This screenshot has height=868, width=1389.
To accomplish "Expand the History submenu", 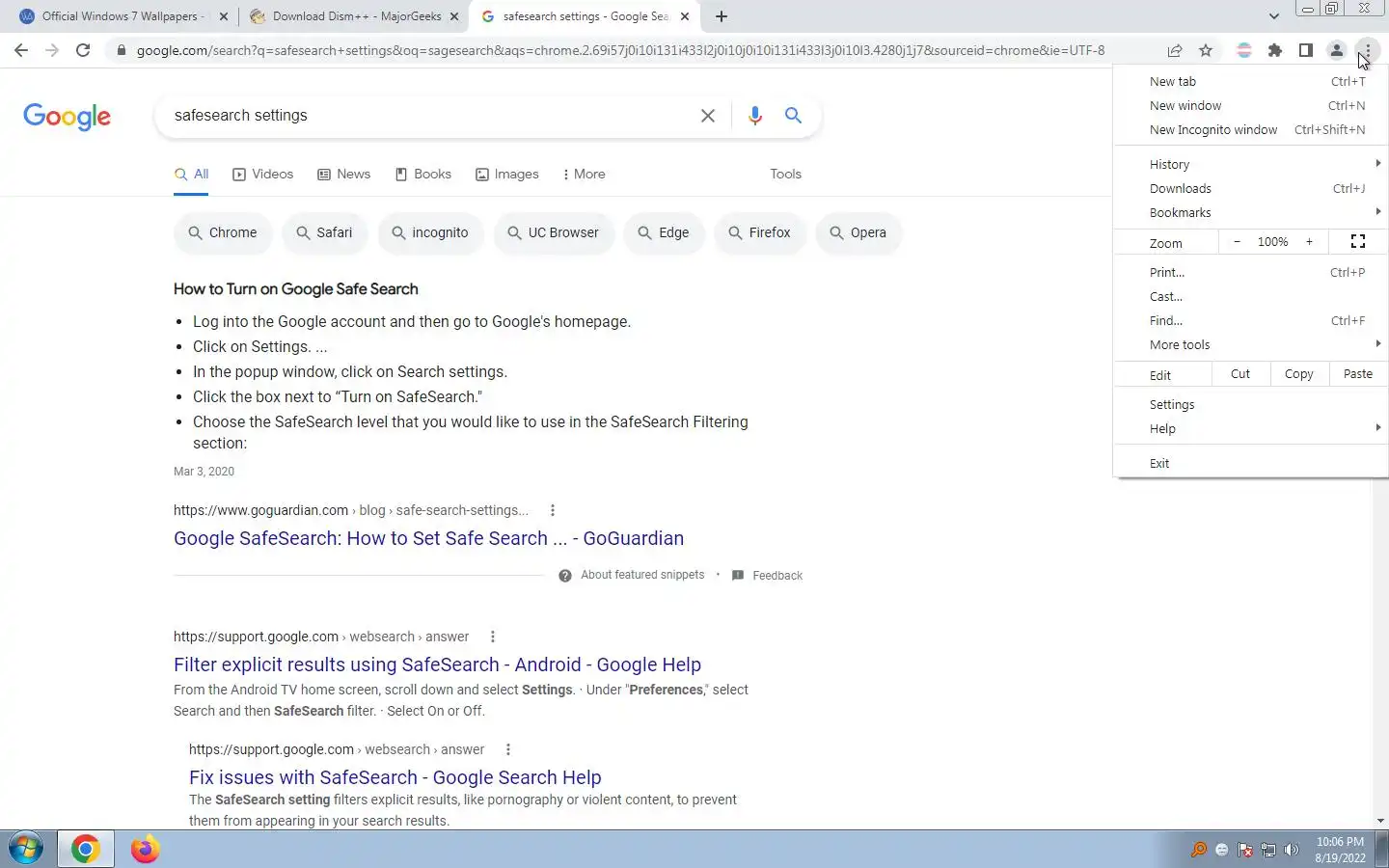I will 1251,165.
